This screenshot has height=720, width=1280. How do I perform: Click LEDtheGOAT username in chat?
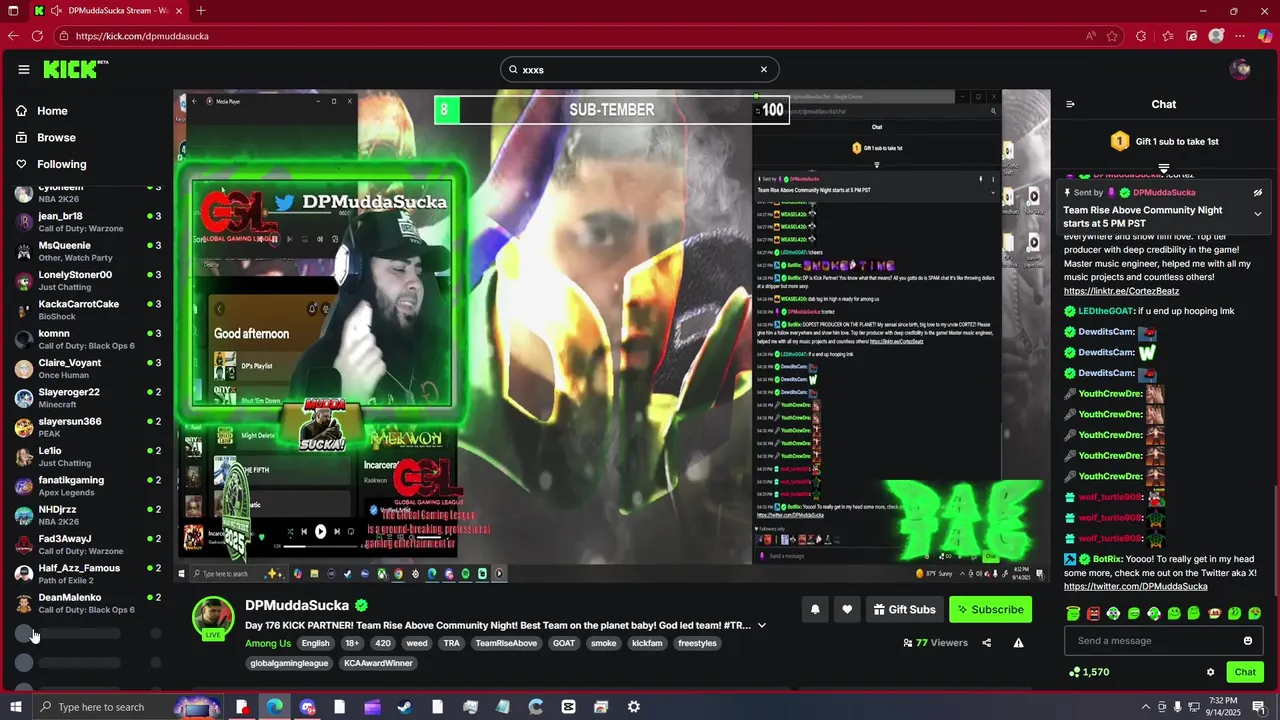click(x=1105, y=311)
